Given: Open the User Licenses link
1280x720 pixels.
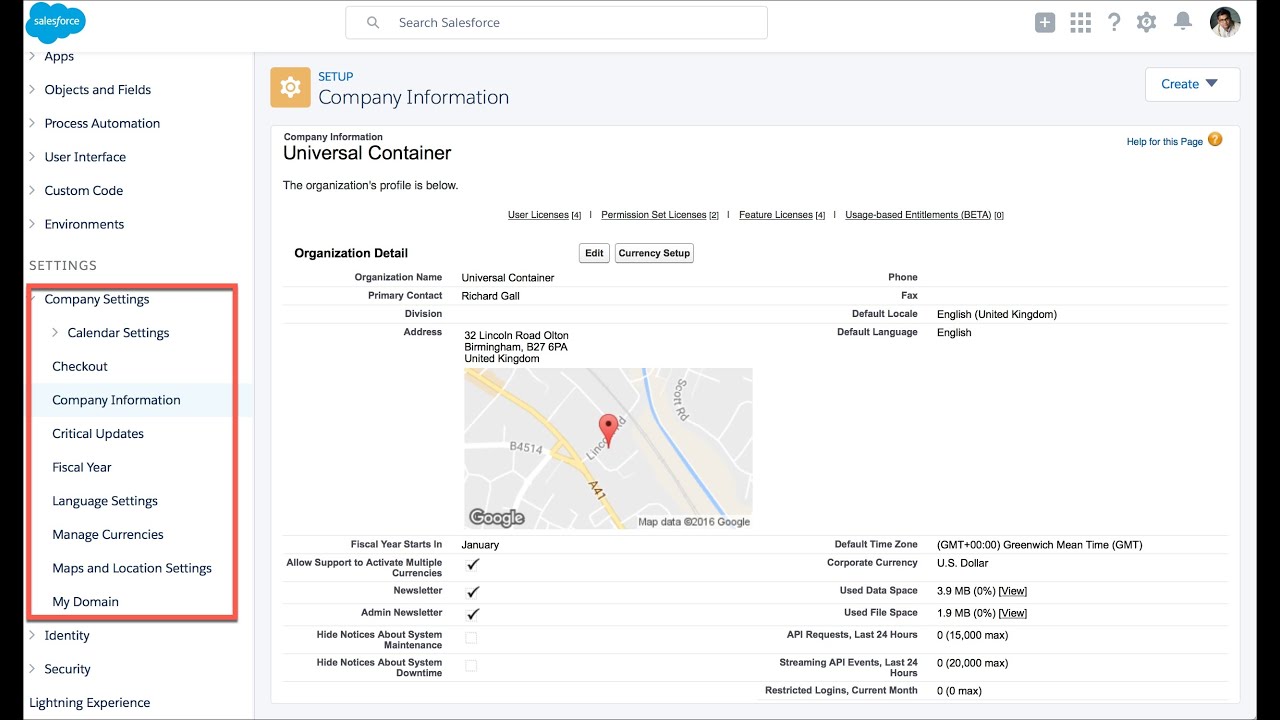Looking at the screenshot, I should coord(538,215).
